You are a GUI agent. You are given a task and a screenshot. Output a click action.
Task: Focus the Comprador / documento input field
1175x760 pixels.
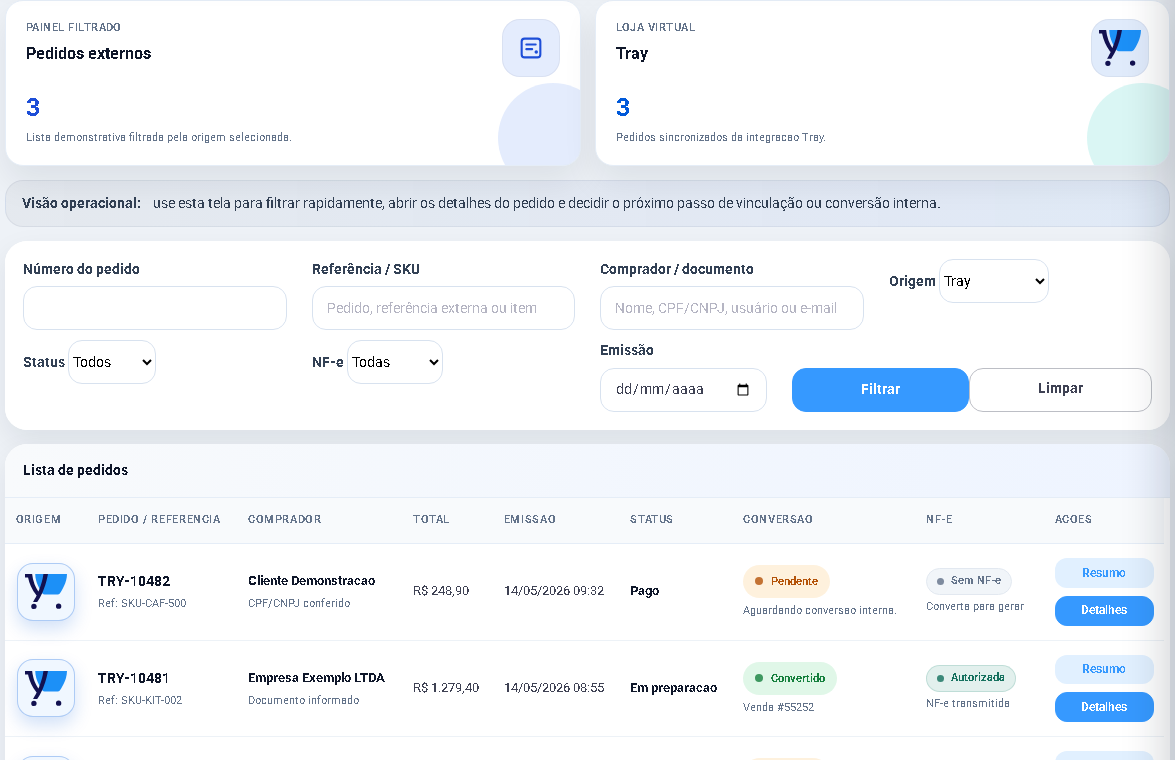[x=732, y=308]
